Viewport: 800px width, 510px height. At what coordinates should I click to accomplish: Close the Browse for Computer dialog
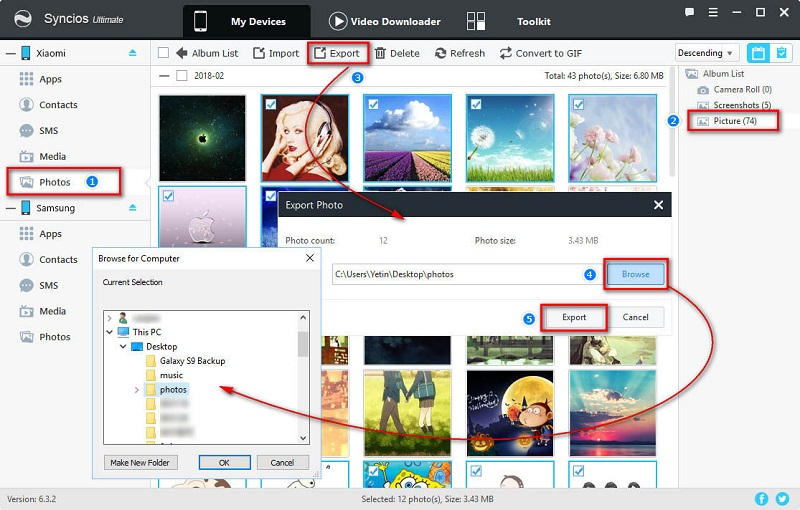[310, 258]
